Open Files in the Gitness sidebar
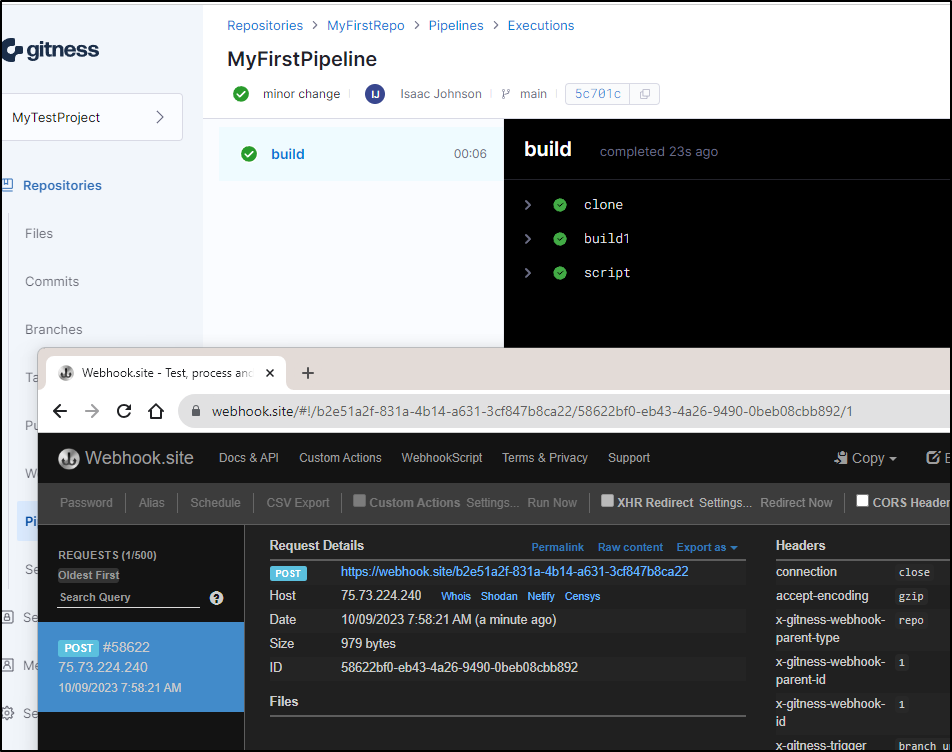 tap(39, 234)
